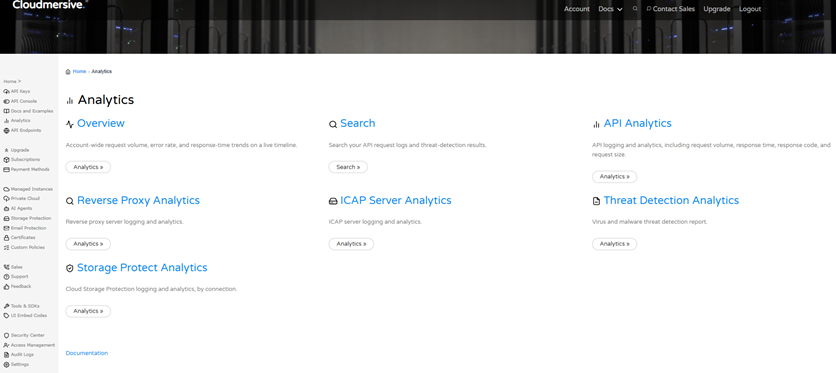Click Contact Sales in top navigation
Screen dimensions: 836x373
pos(670,9)
